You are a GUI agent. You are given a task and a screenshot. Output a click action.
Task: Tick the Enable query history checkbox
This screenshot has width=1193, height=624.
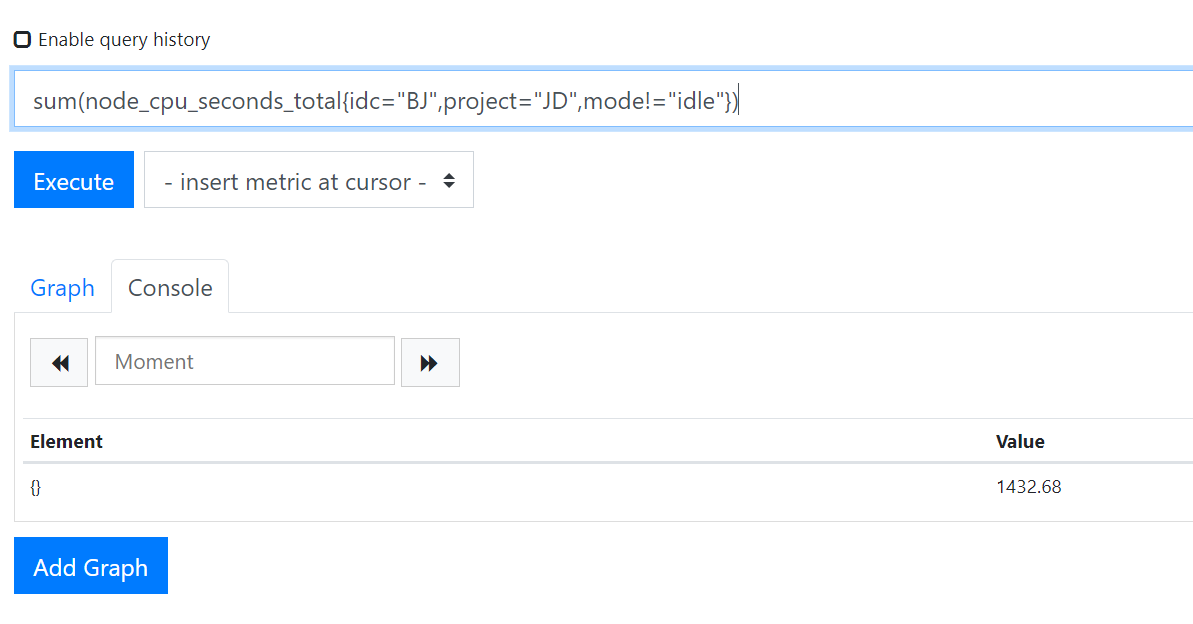point(23,40)
